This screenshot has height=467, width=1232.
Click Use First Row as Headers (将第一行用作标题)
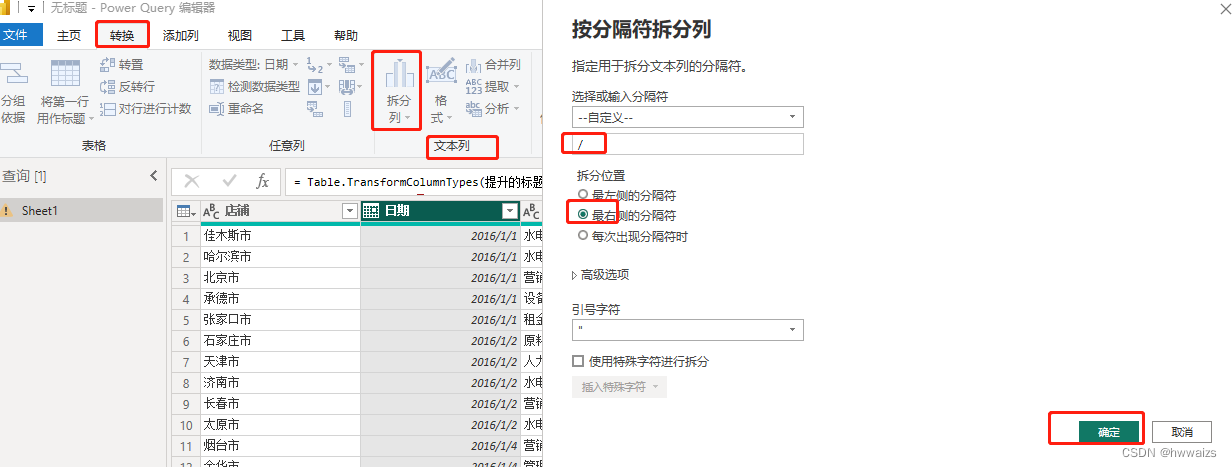point(65,92)
